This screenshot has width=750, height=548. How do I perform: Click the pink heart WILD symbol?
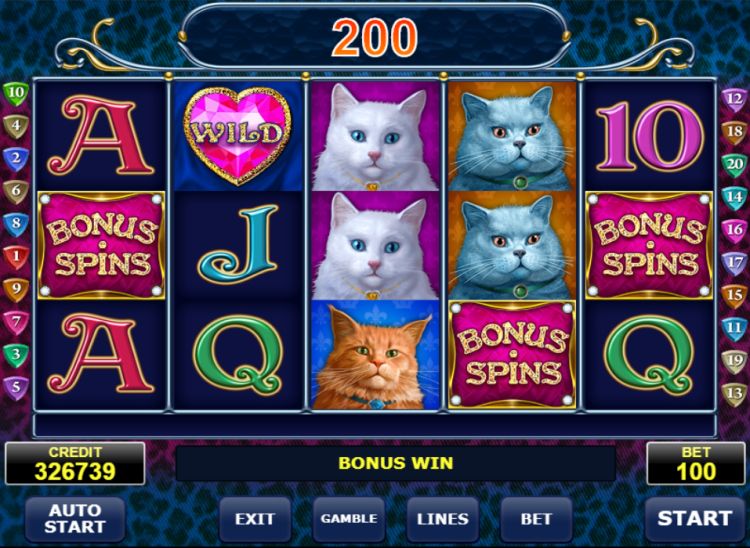238,136
